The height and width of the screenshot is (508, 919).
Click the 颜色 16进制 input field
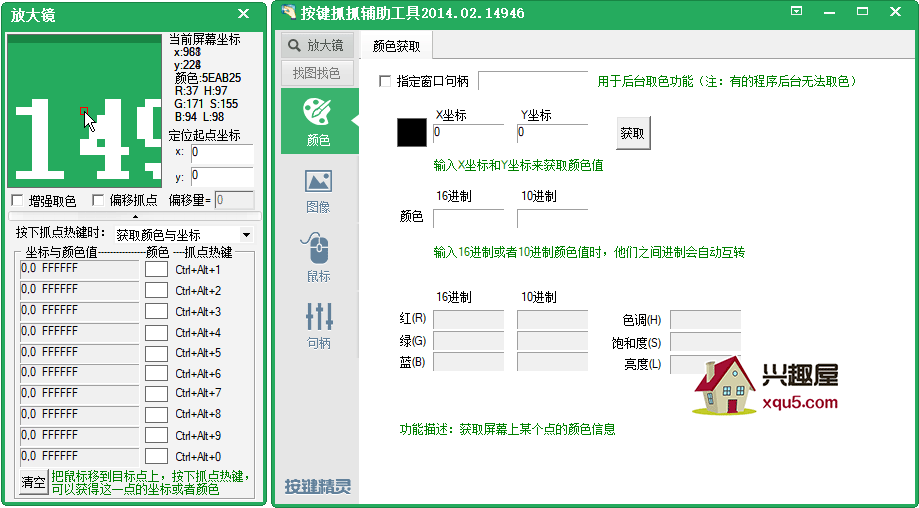click(x=468, y=219)
